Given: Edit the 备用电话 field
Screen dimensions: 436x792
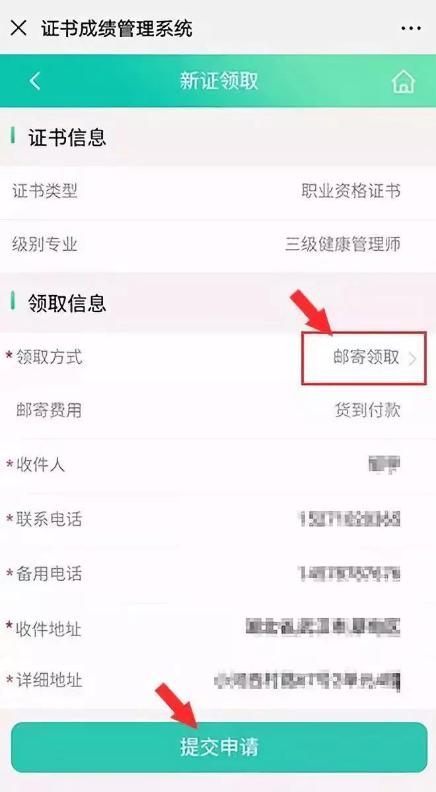Looking at the screenshot, I should point(218,574).
